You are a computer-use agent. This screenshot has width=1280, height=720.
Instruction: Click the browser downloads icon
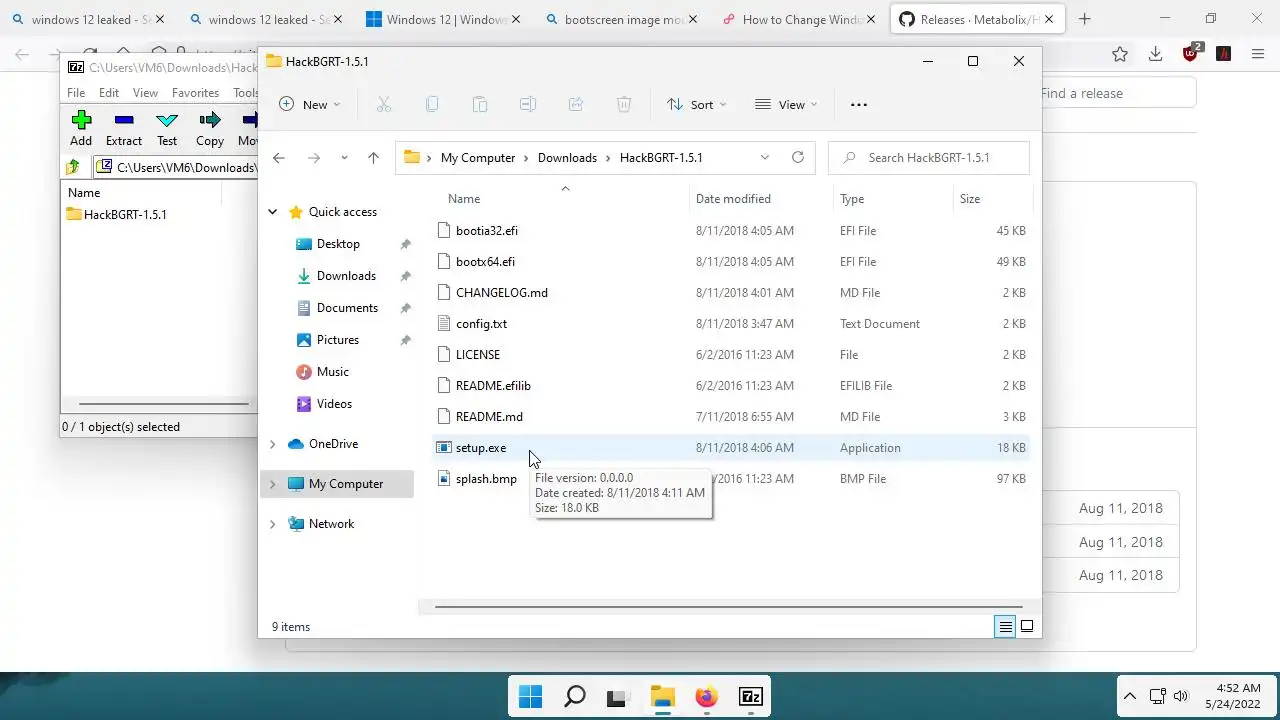[1155, 54]
